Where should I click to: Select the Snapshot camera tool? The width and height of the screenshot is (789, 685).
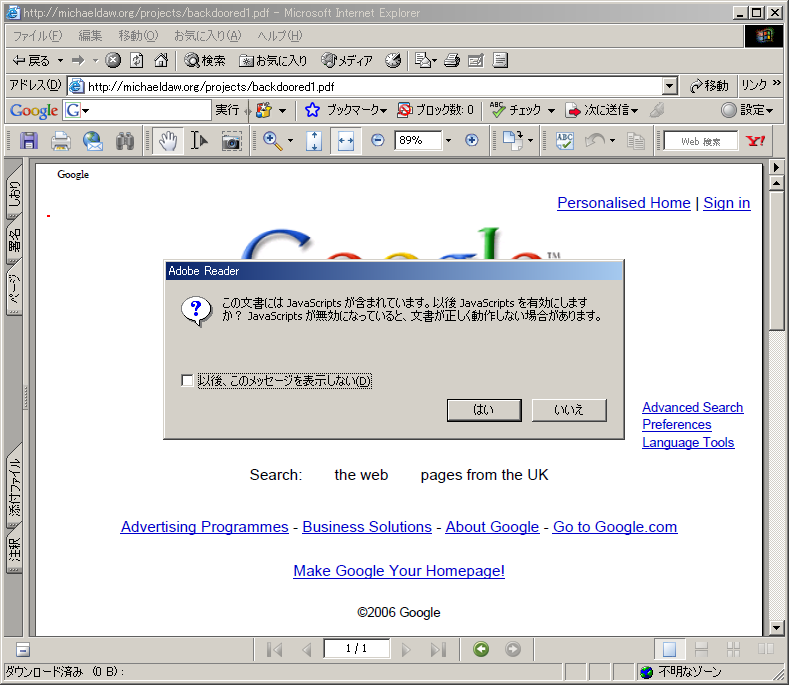(231, 140)
